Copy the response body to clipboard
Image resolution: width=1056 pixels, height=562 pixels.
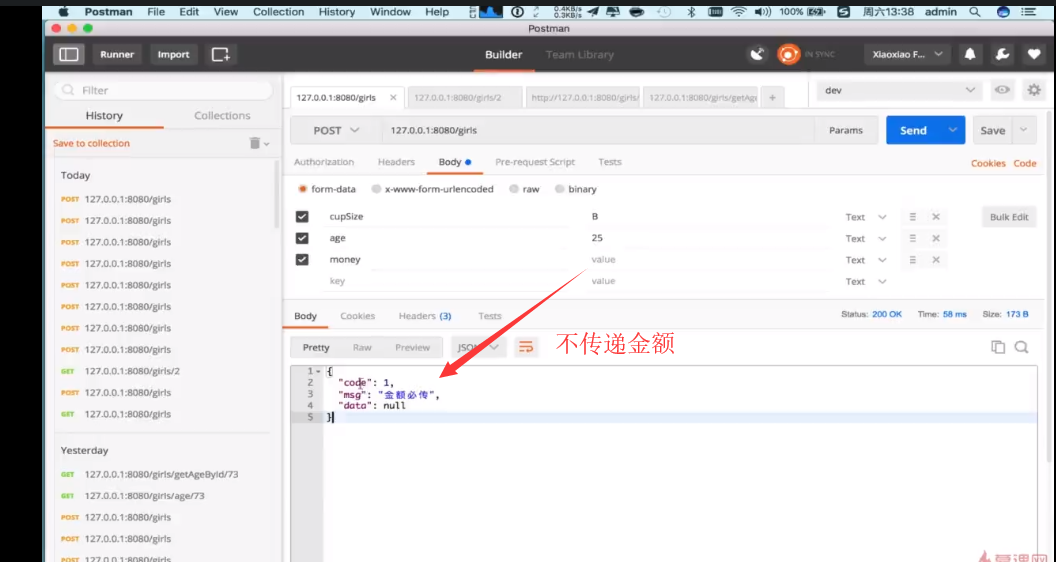tap(997, 347)
